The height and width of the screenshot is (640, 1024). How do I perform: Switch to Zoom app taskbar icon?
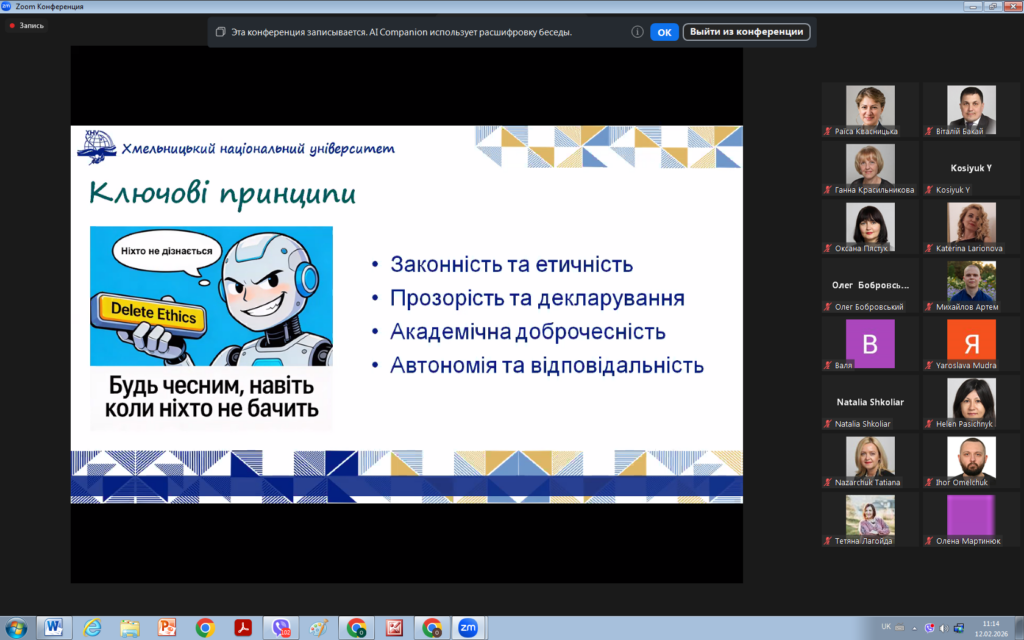pyautogui.click(x=467, y=627)
